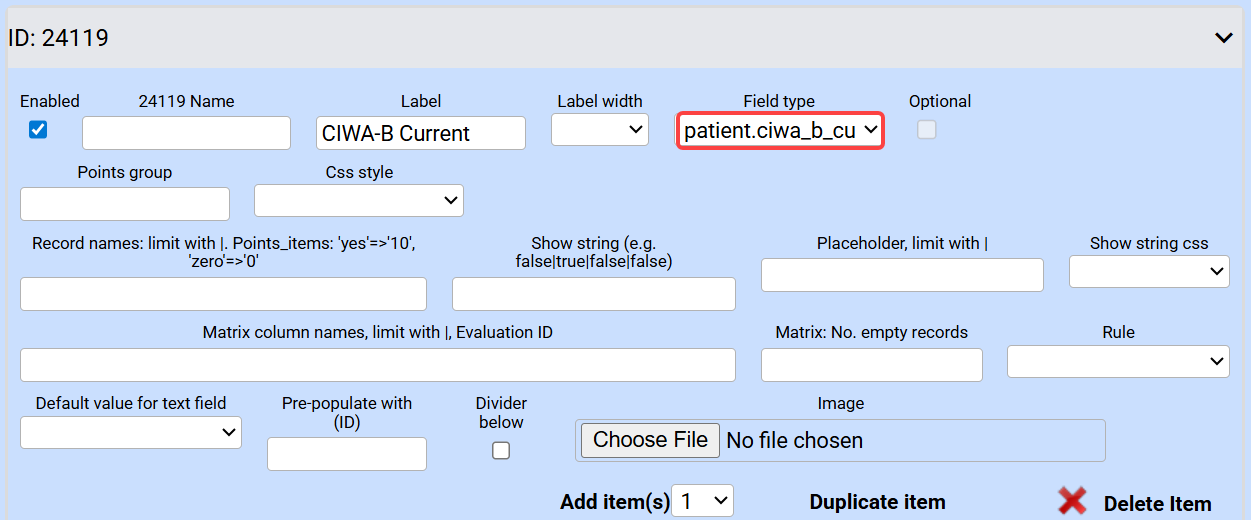Select Default value for text field dropdown
Viewport: 1251px width, 520px height.
(x=131, y=432)
